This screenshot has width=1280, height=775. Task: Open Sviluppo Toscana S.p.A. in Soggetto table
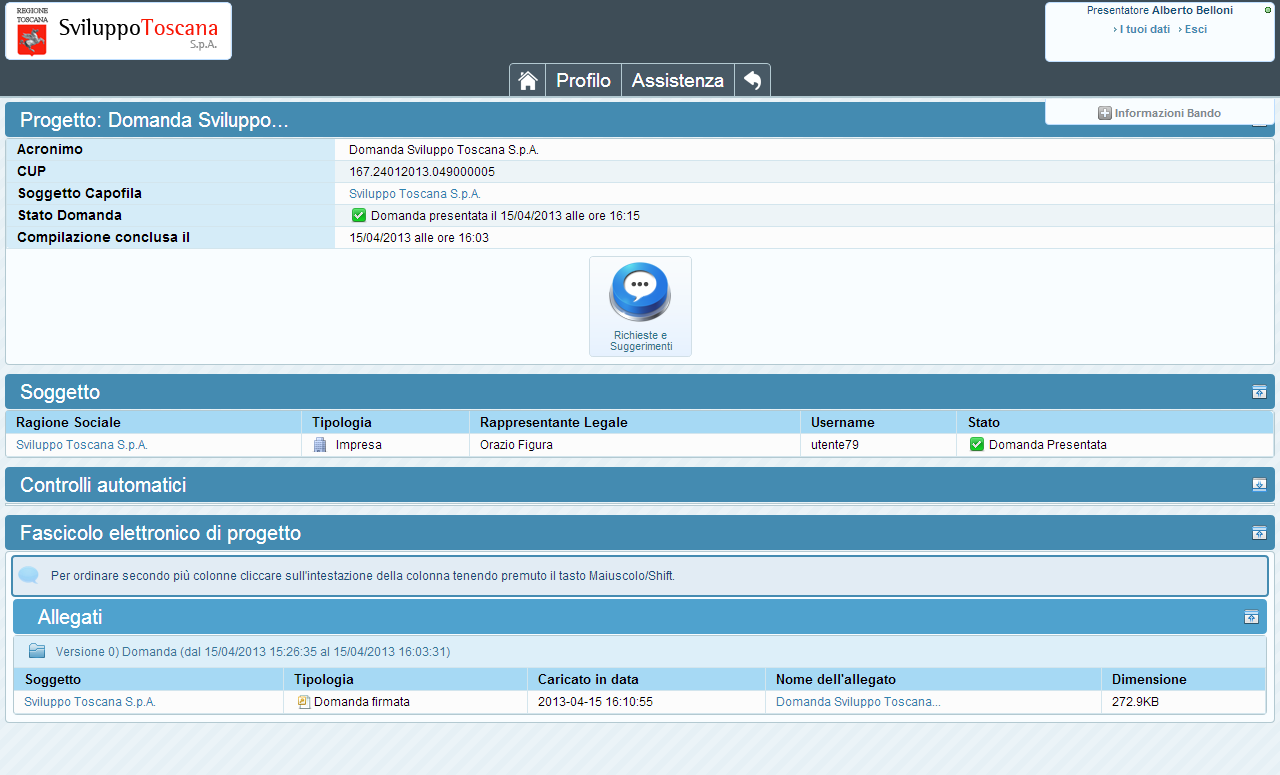[x=82, y=445]
